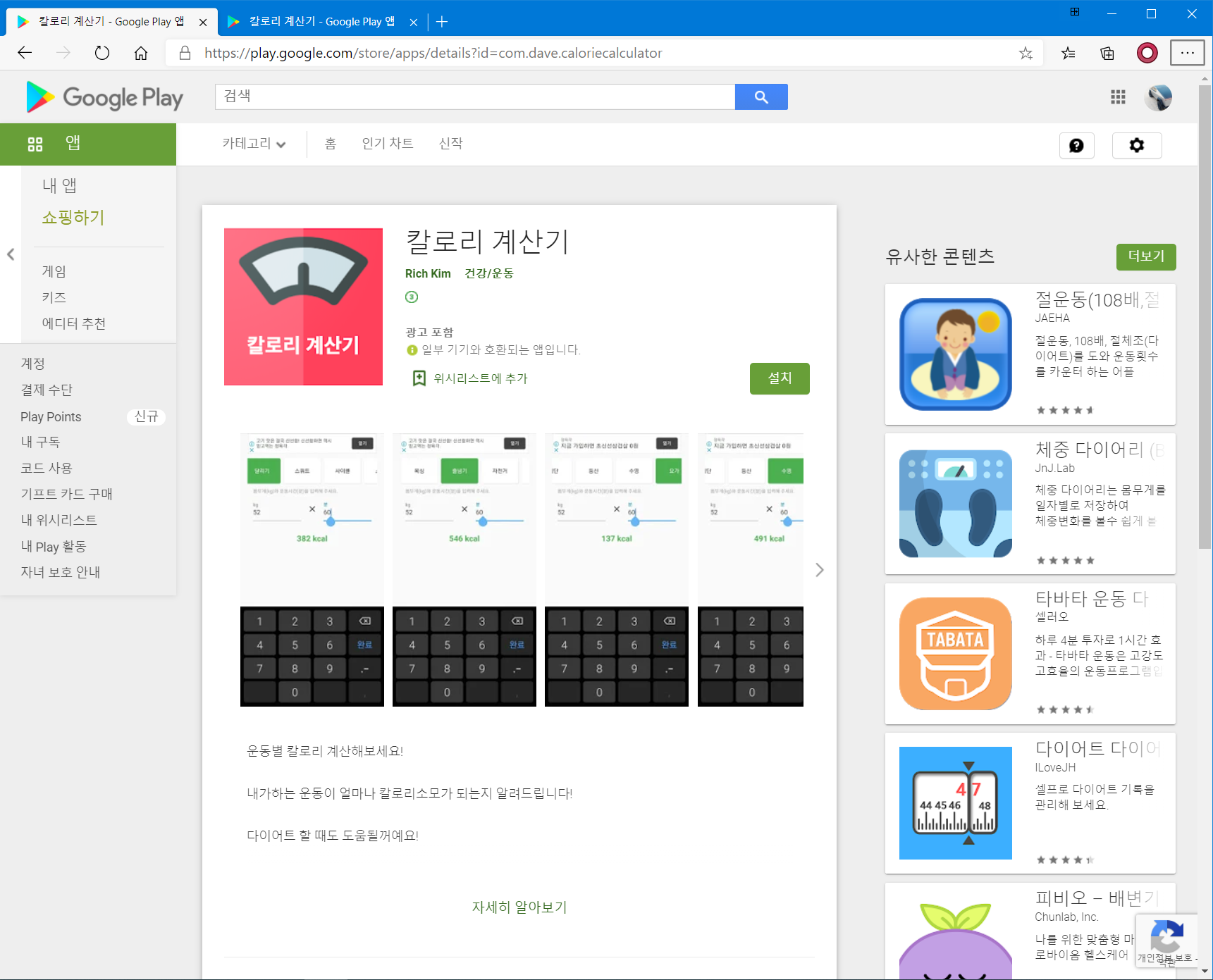
Task: Select the 신작 navigation item
Action: pos(451,144)
